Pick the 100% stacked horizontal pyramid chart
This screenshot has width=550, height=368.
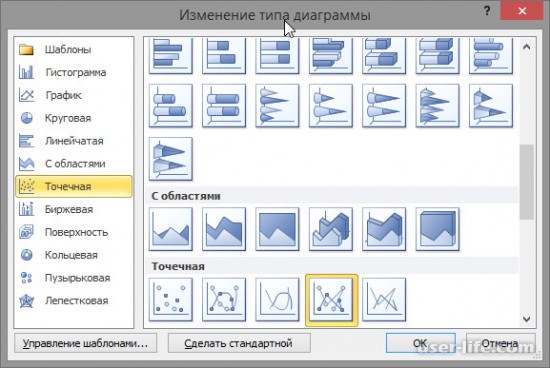point(171,159)
